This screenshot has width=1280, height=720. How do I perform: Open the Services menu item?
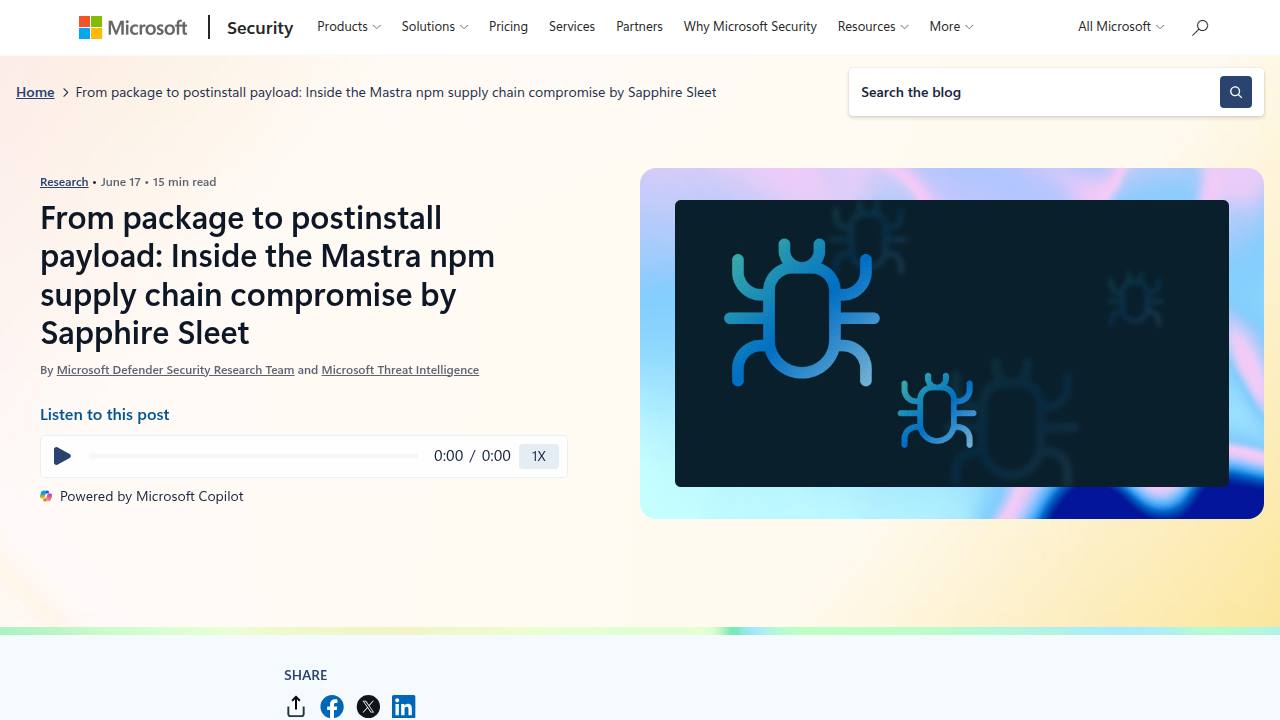(x=572, y=27)
